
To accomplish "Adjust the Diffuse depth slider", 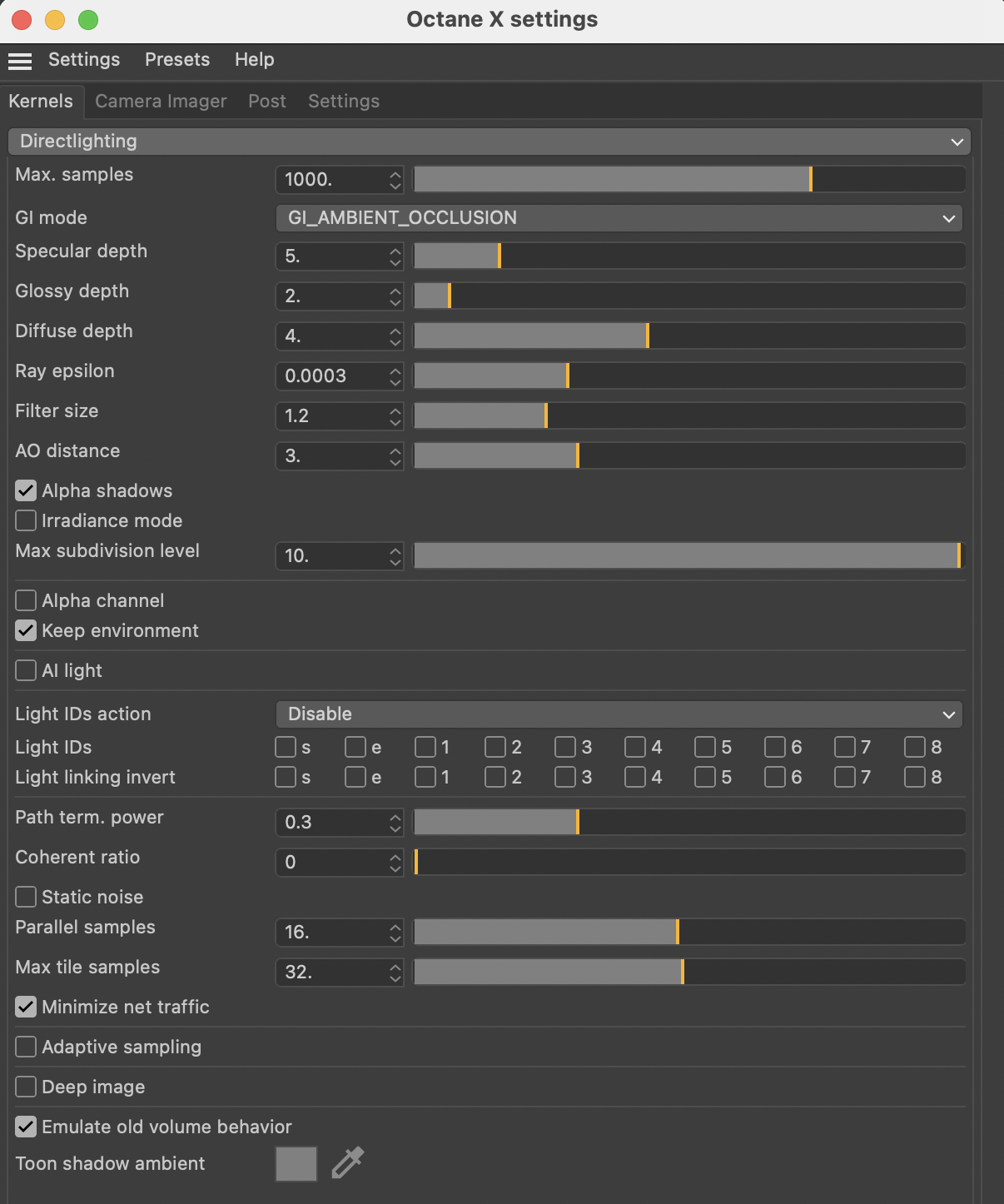I will pos(689,336).
